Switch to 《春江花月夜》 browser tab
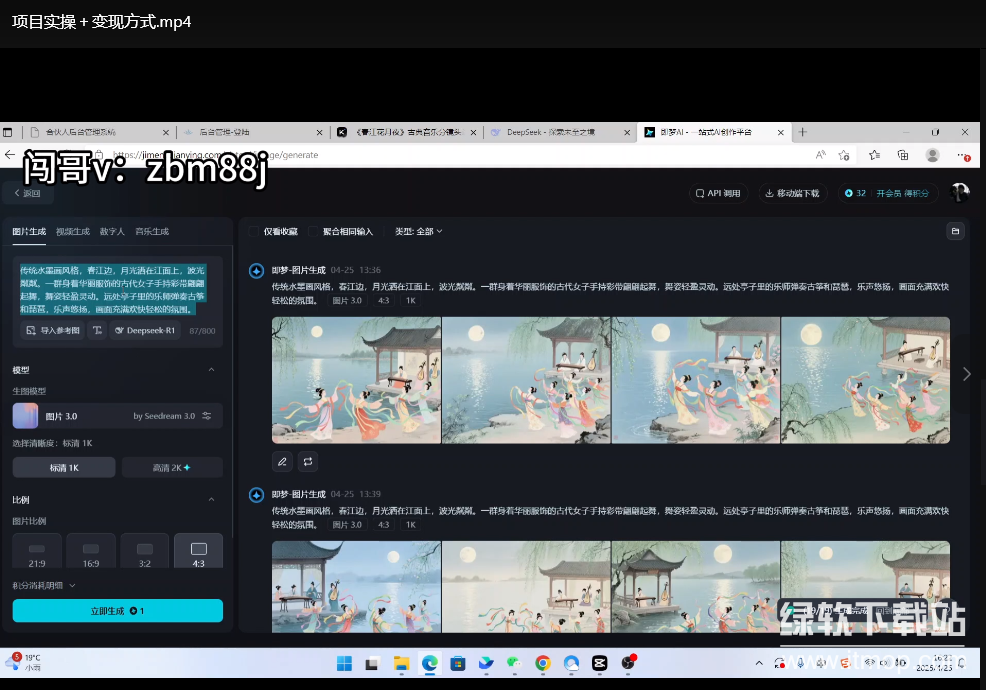 409,132
